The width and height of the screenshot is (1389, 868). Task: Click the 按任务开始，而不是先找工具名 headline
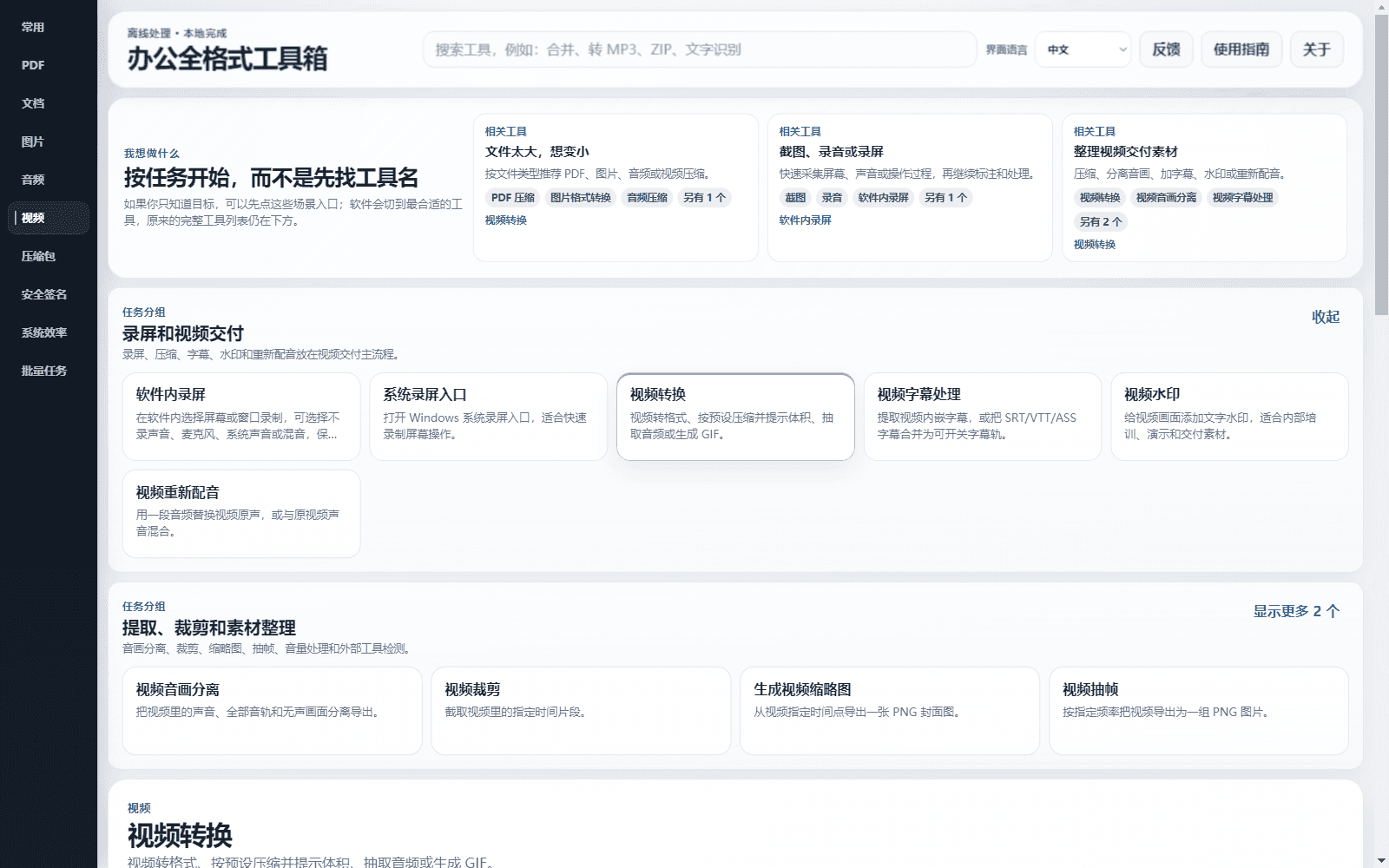tap(271, 178)
